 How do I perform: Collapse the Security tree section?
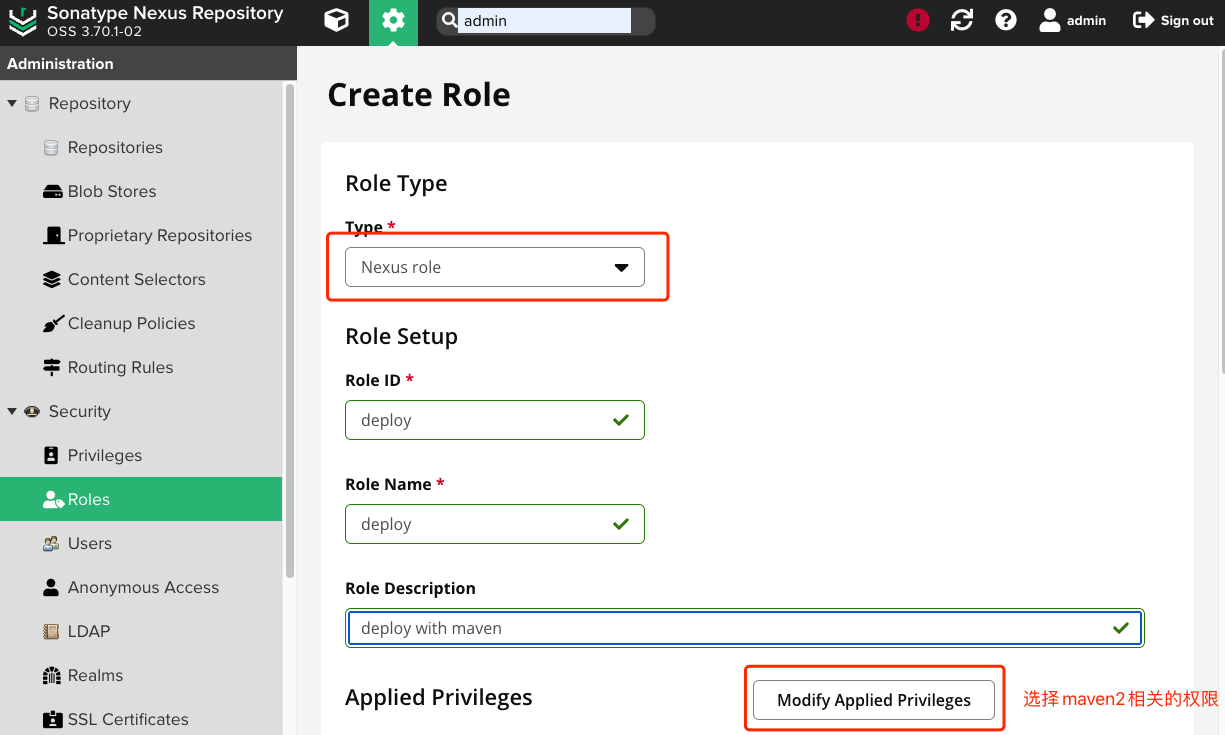[12, 412]
